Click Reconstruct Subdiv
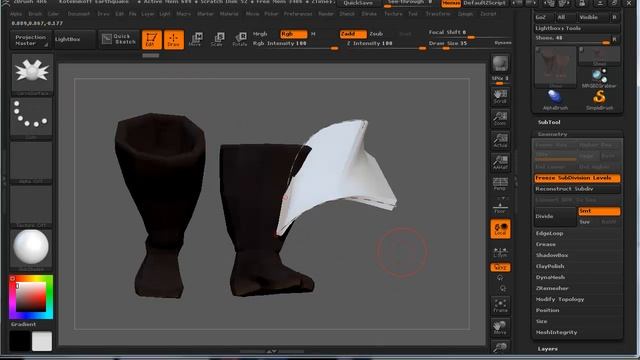The image size is (640, 360). 577,189
